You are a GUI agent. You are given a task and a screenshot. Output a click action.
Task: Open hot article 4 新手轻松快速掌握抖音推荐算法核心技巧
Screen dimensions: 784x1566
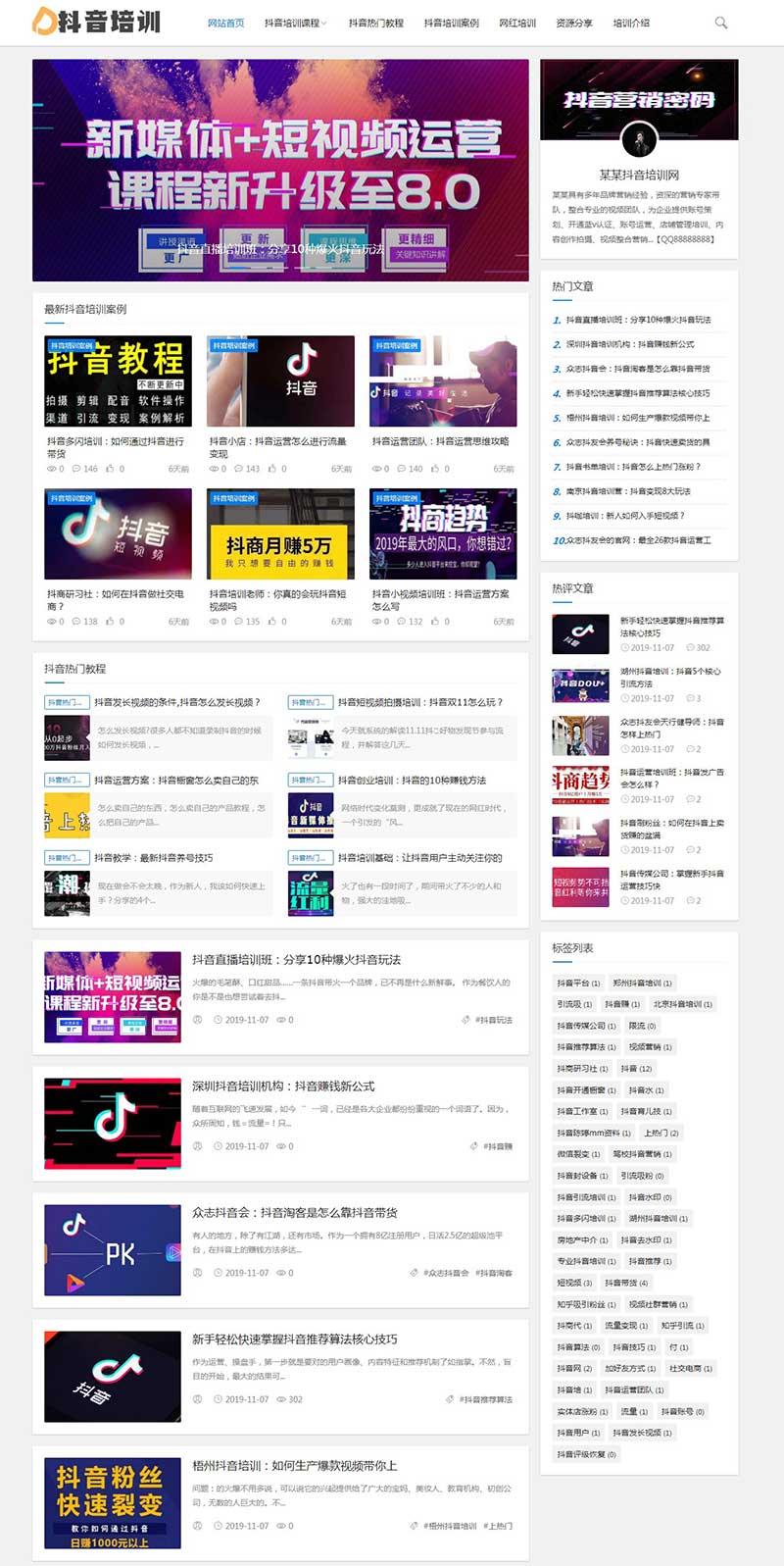coord(638,393)
